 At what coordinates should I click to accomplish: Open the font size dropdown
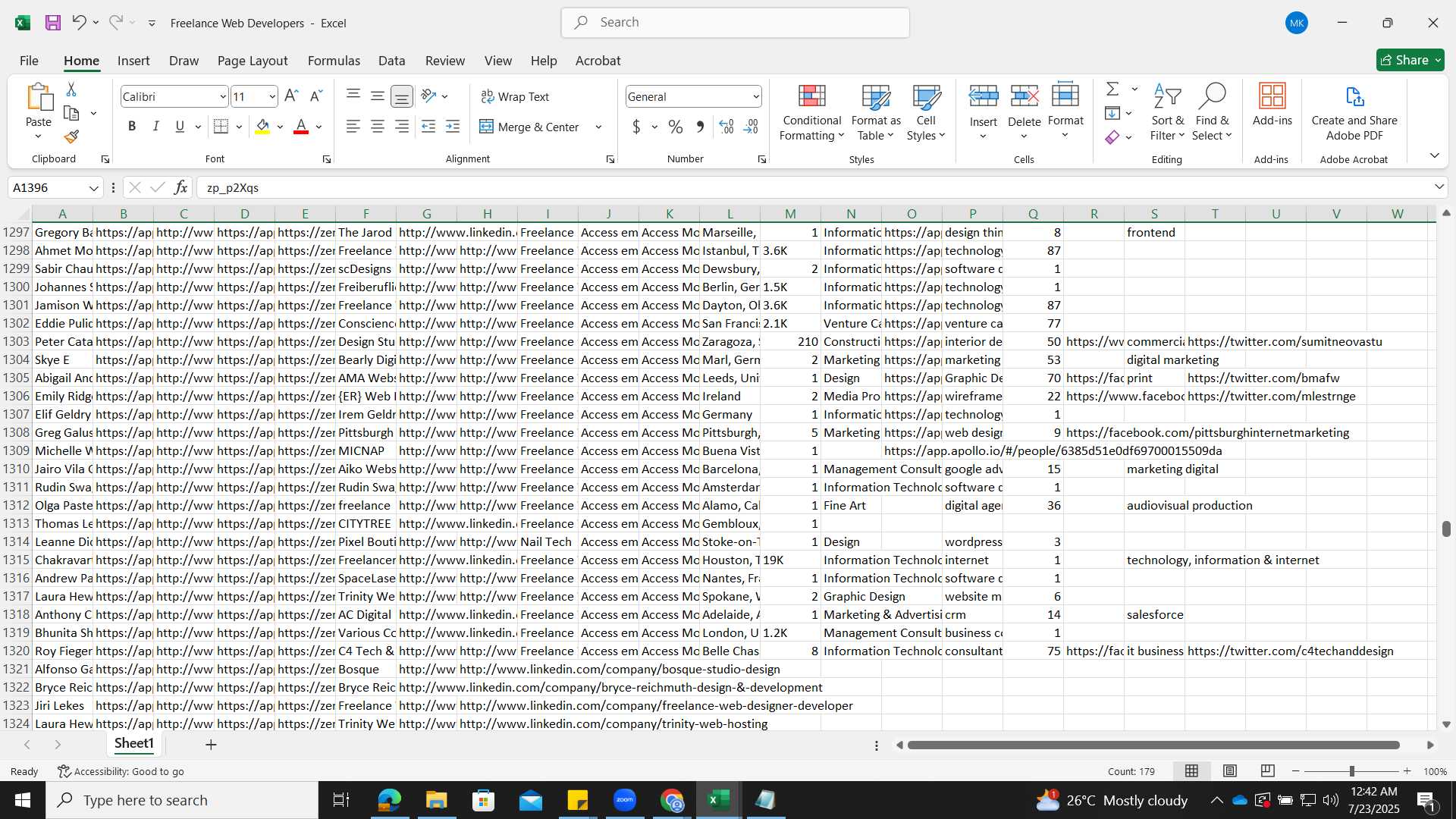click(271, 96)
